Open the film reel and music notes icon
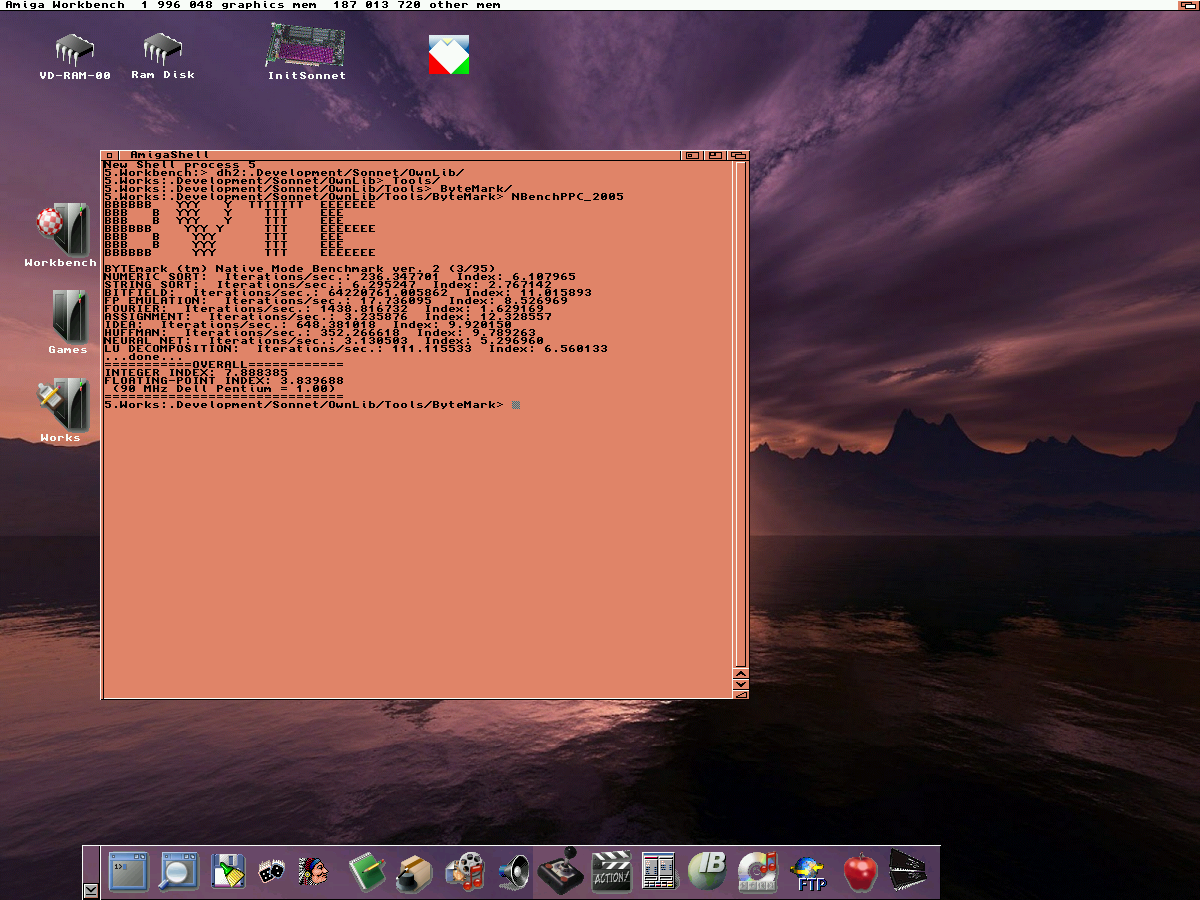The width and height of the screenshot is (1200, 900). coord(465,871)
